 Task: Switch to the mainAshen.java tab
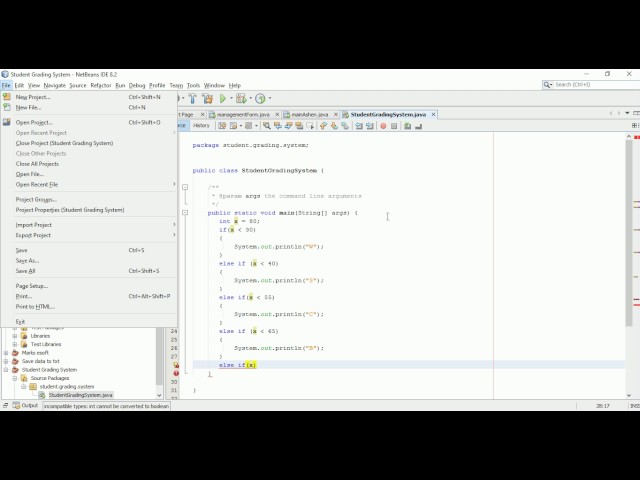309,115
